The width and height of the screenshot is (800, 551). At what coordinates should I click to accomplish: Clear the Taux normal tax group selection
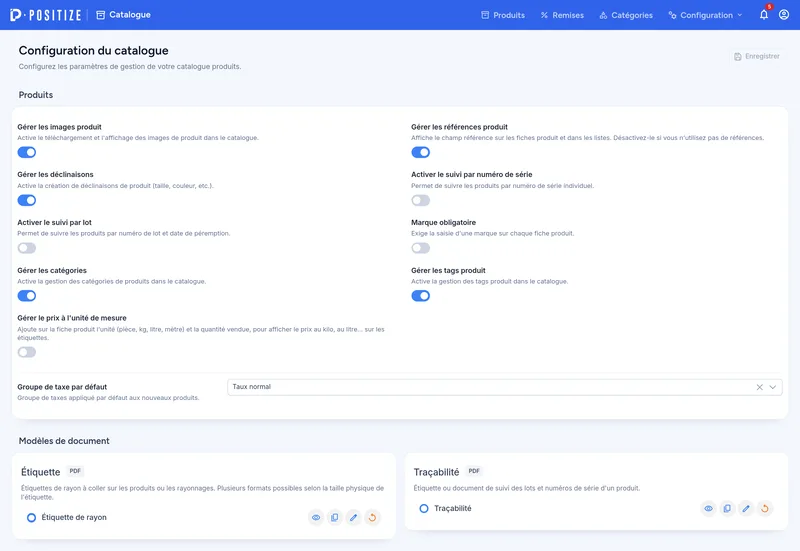pyautogui.click(x=759, y=387)
